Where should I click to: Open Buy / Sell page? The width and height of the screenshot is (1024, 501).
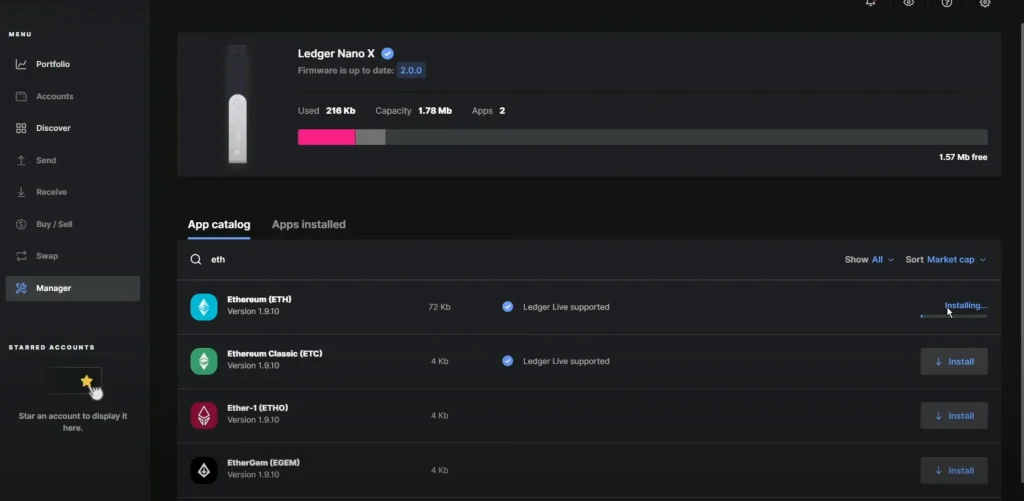pyautogui.click(x=72, y=224)
